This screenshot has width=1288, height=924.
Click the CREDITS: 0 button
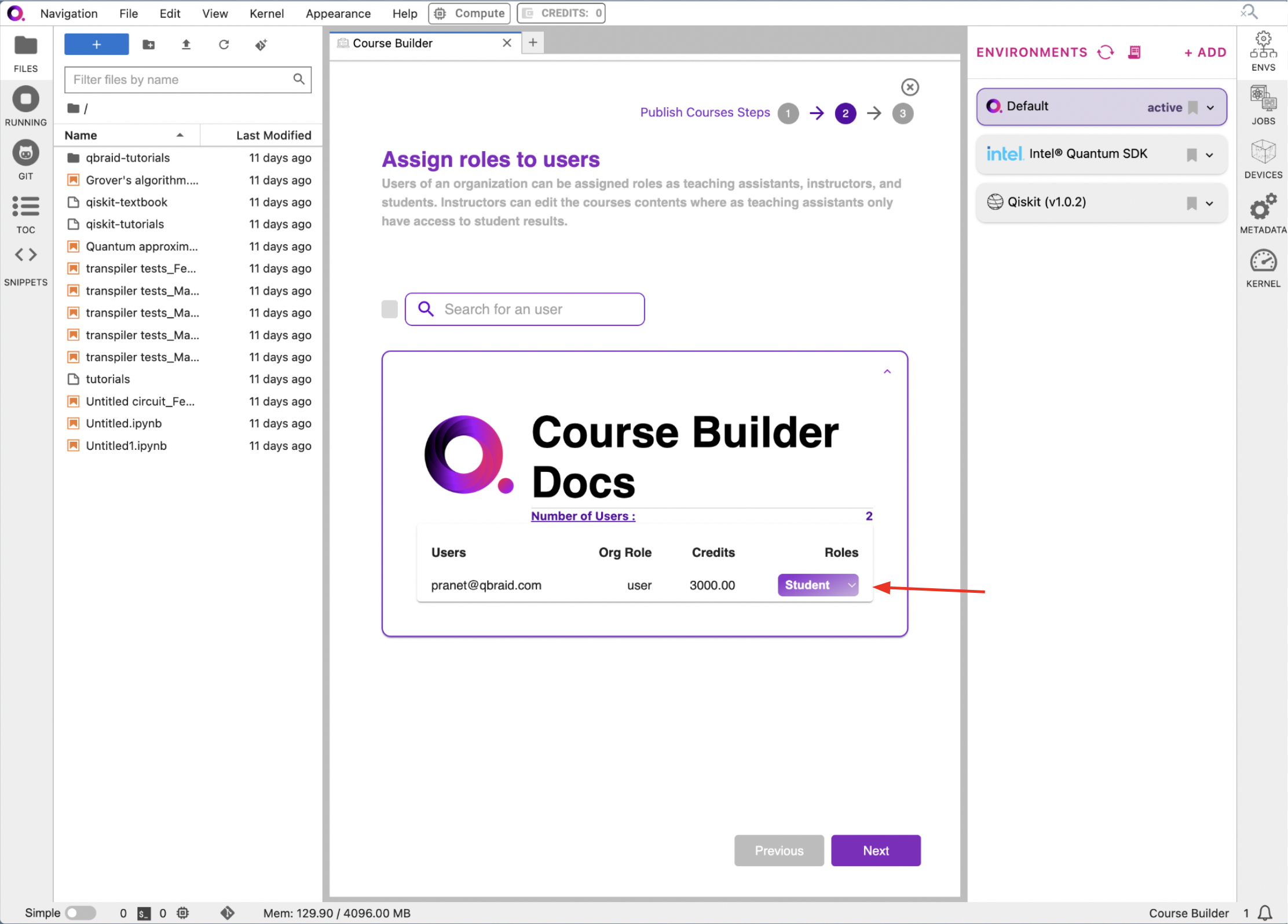pos(561,13)
